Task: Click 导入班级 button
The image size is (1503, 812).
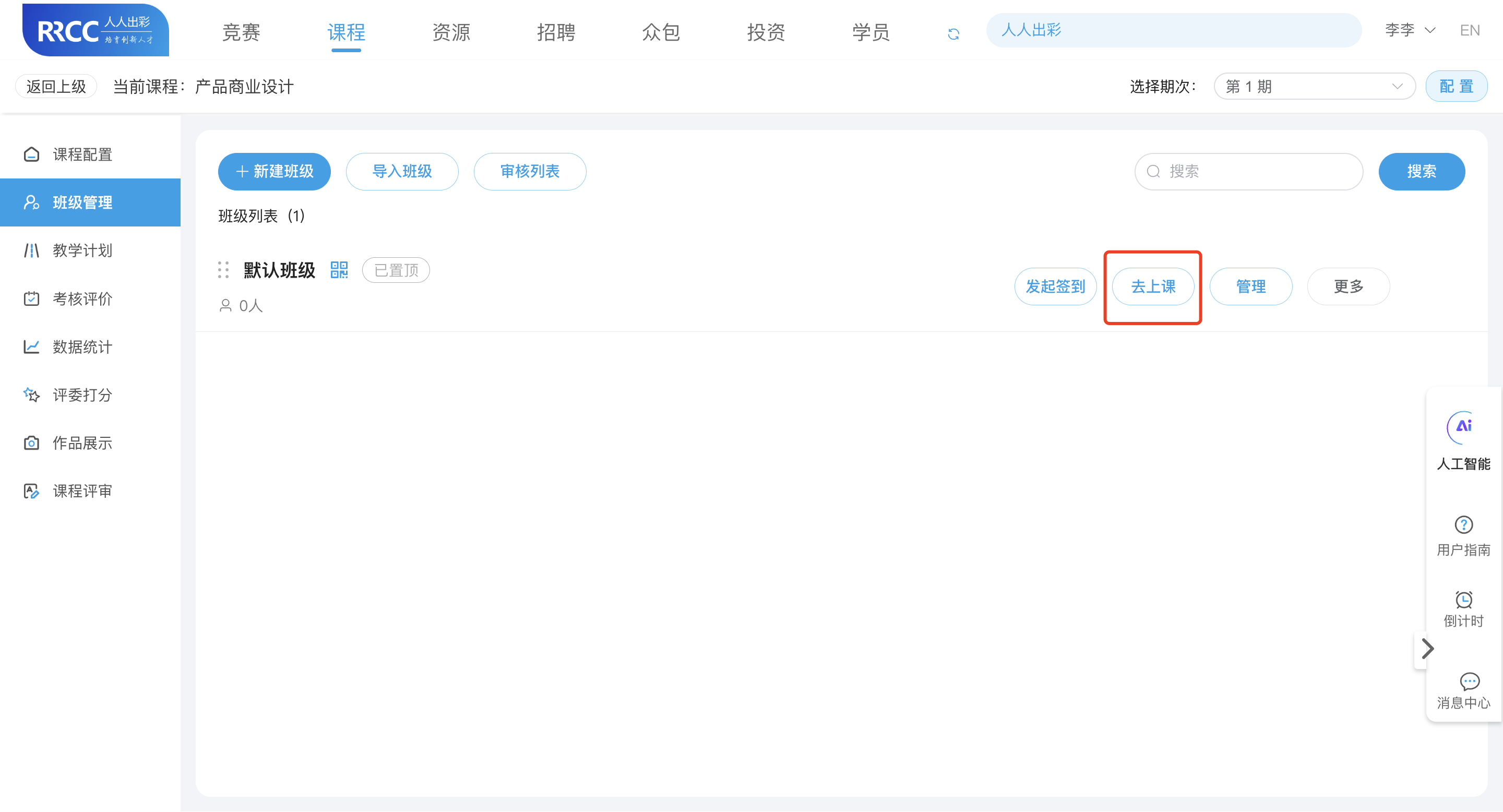Action: coord(402,172)
